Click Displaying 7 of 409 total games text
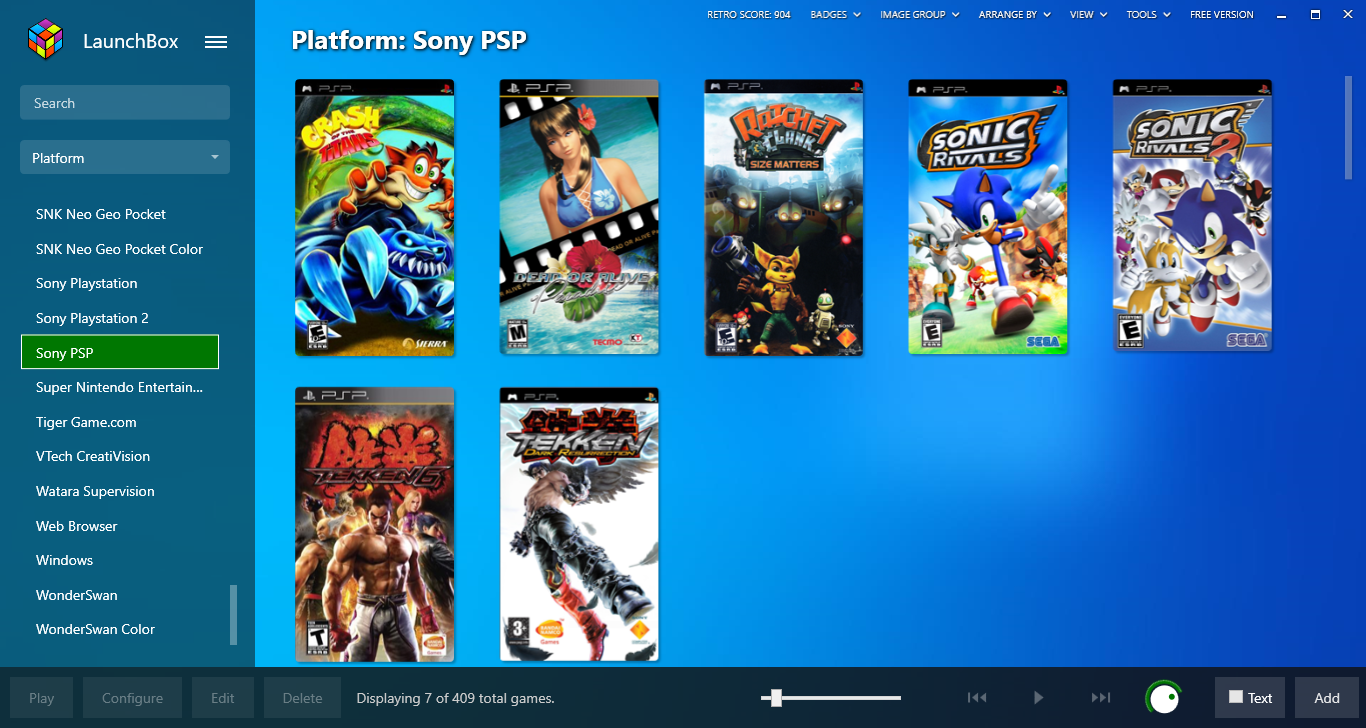1366x728 pixels. (455, 698)
